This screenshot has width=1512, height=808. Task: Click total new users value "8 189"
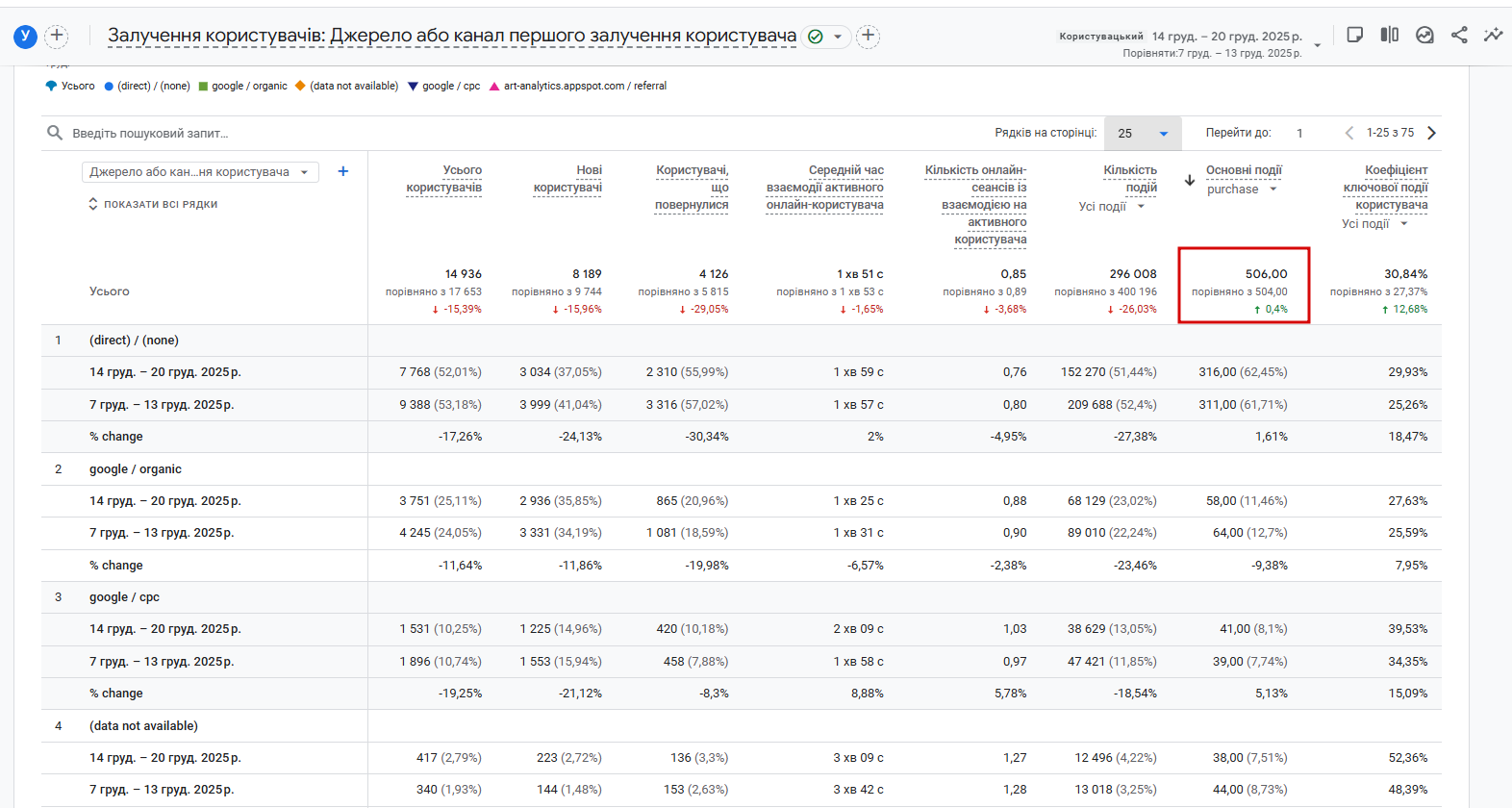click(x=587, y=274)
